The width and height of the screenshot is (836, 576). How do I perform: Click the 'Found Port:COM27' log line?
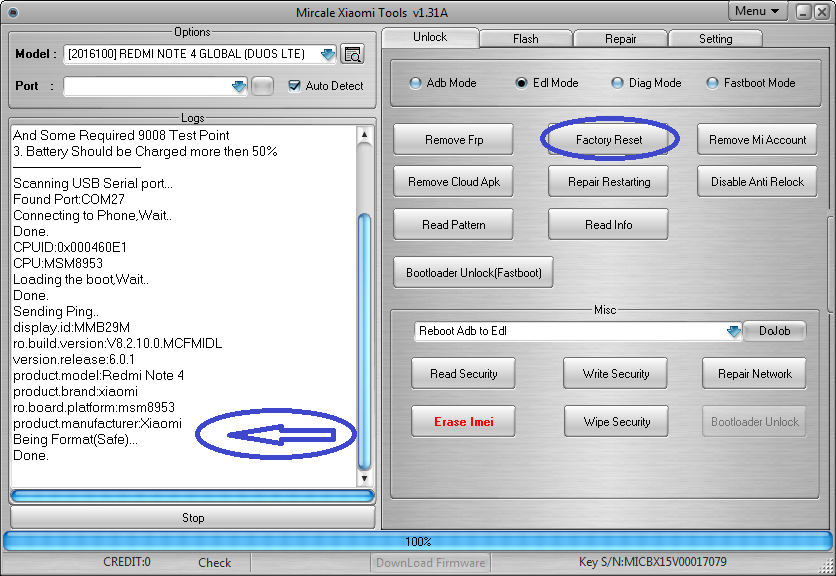[x=69, y=199]
